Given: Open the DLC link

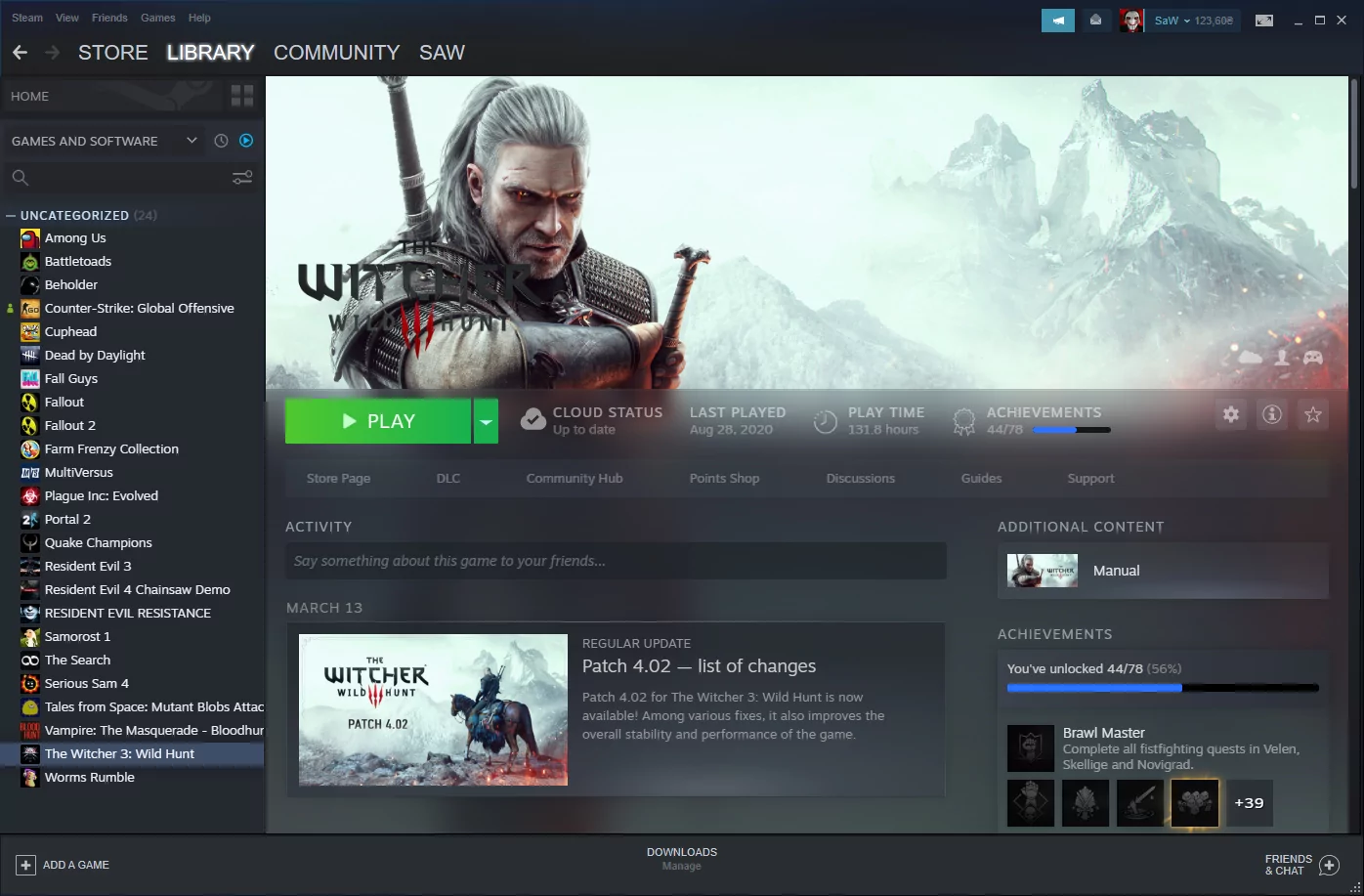Looking at the screenshot, I should (x=448, y=479).
